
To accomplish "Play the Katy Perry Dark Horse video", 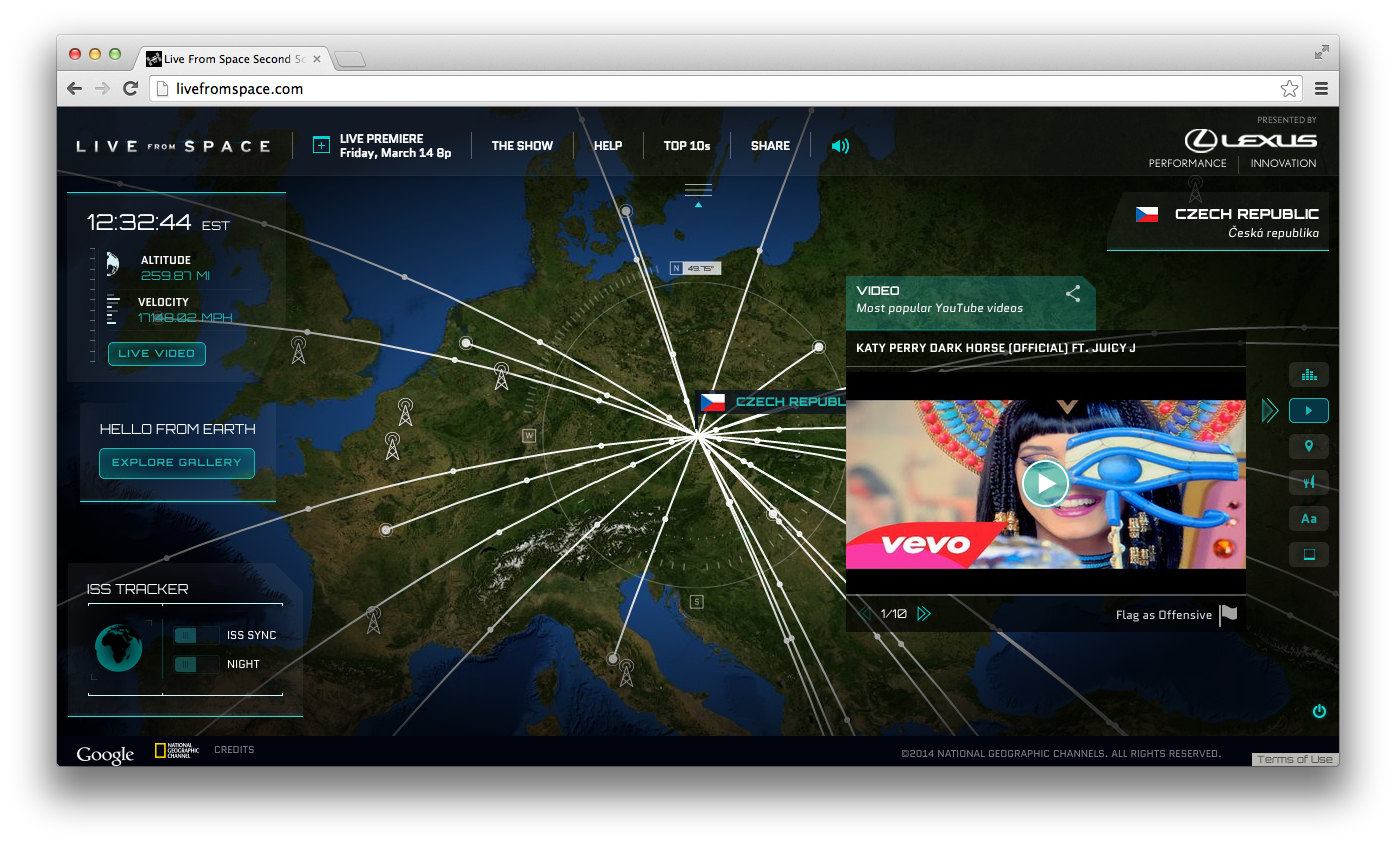I will tap(1045, 484).
